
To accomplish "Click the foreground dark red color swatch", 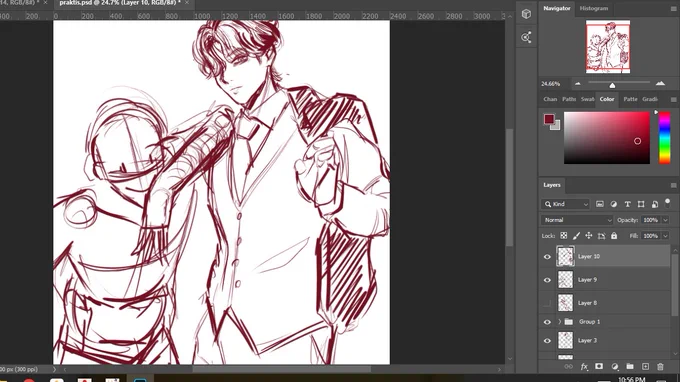I will pyautogui.click(x=549, y=119).
